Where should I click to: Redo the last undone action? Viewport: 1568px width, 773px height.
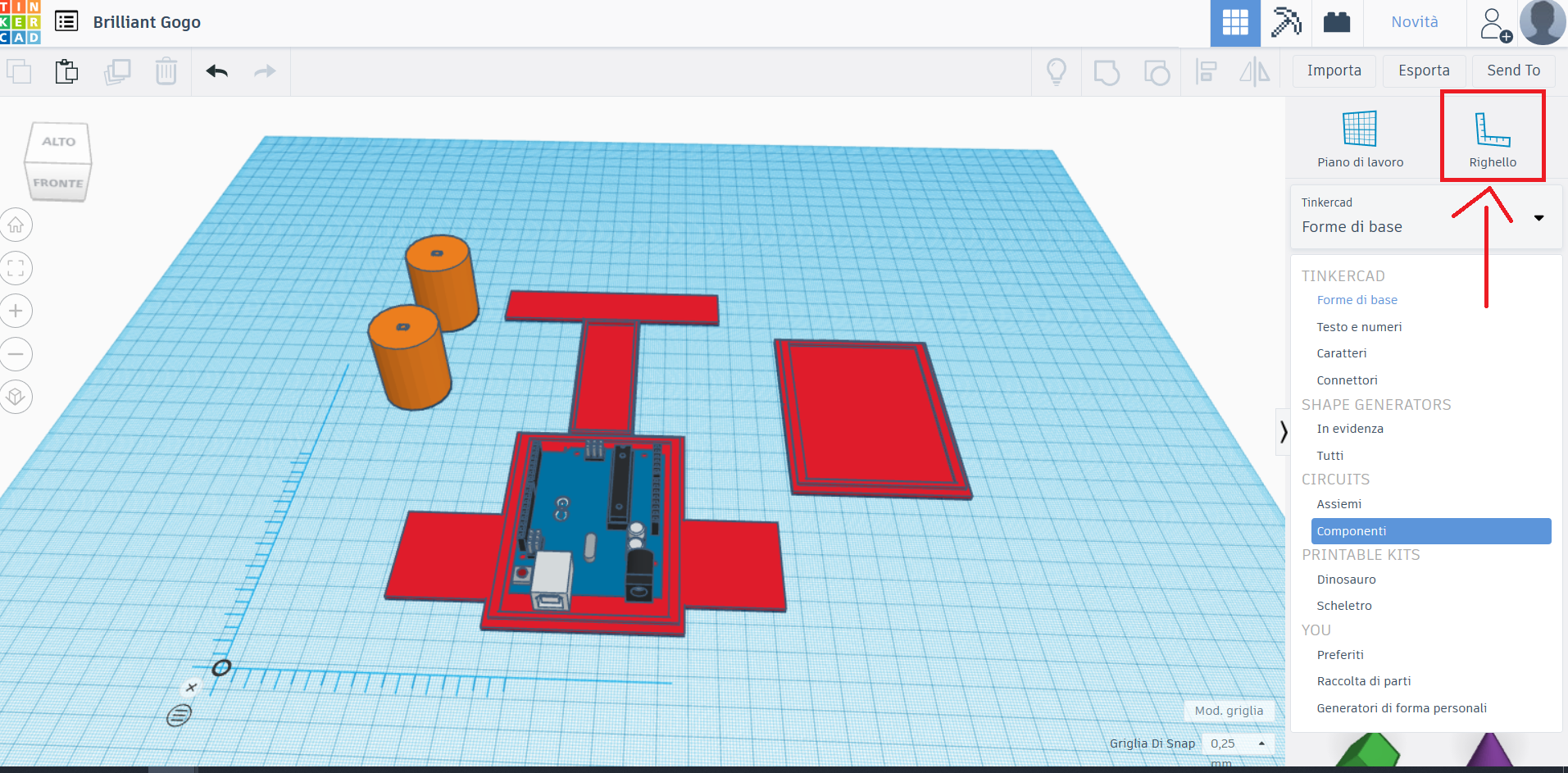(265, 72)
